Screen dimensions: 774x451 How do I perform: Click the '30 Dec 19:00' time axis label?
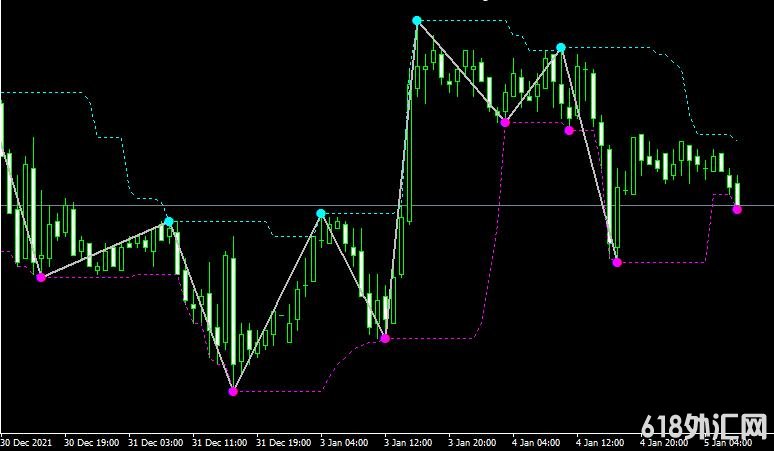click(x=91, y=443)
